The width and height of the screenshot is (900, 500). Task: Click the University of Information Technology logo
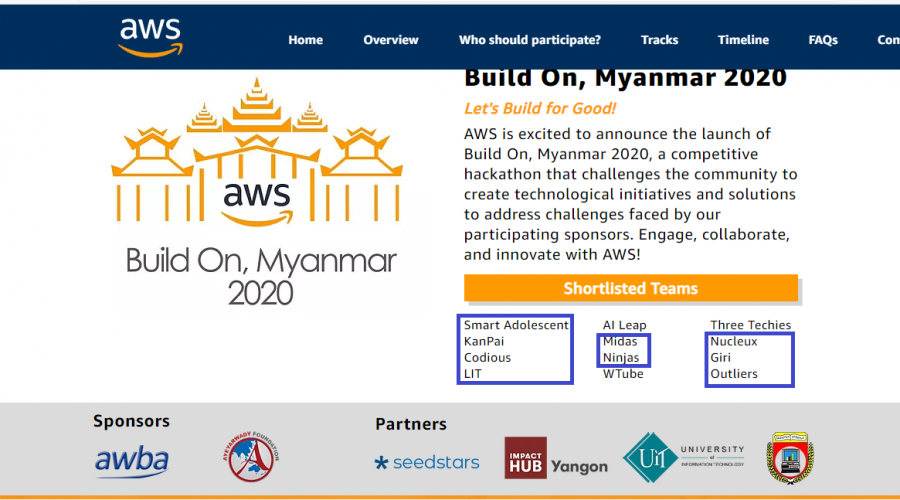[x=683, y=459]
